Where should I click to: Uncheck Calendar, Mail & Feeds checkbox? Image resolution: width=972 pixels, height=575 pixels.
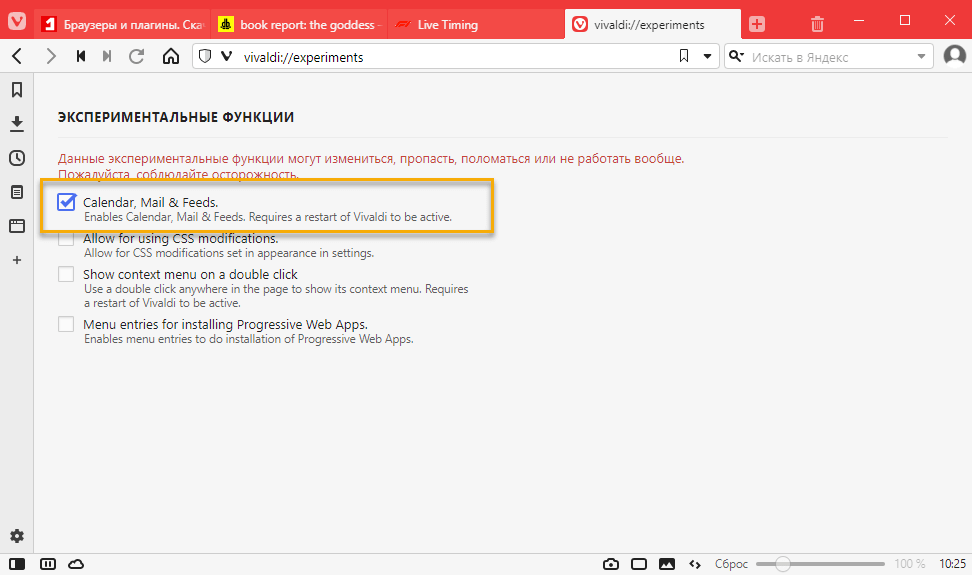pos(66,202)
